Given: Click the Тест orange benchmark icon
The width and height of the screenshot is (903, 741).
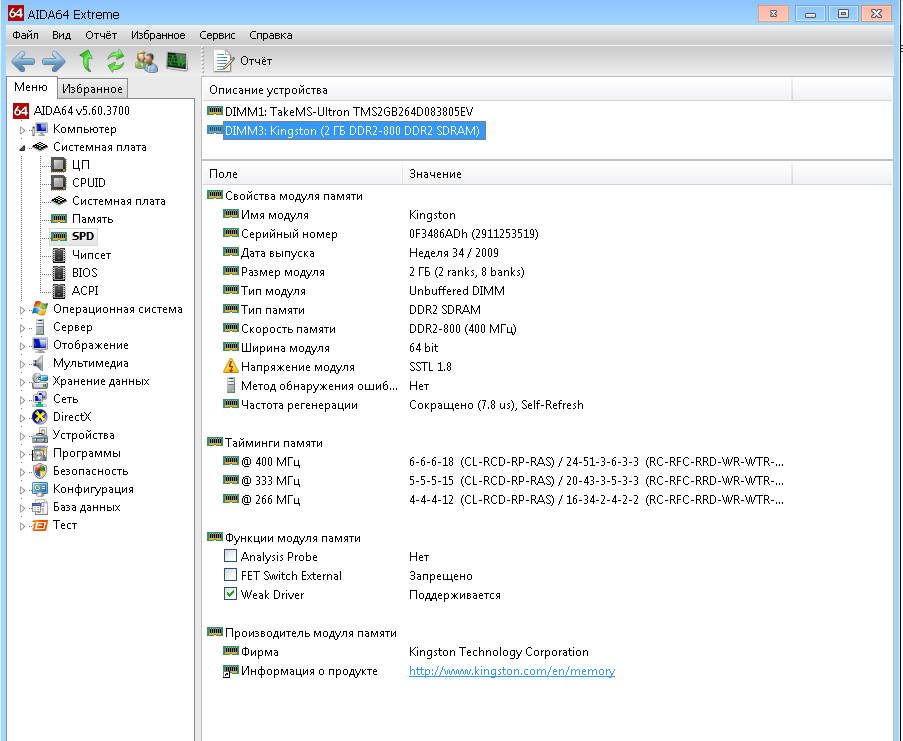Looking at the screenshot, I should click(40, 525).
